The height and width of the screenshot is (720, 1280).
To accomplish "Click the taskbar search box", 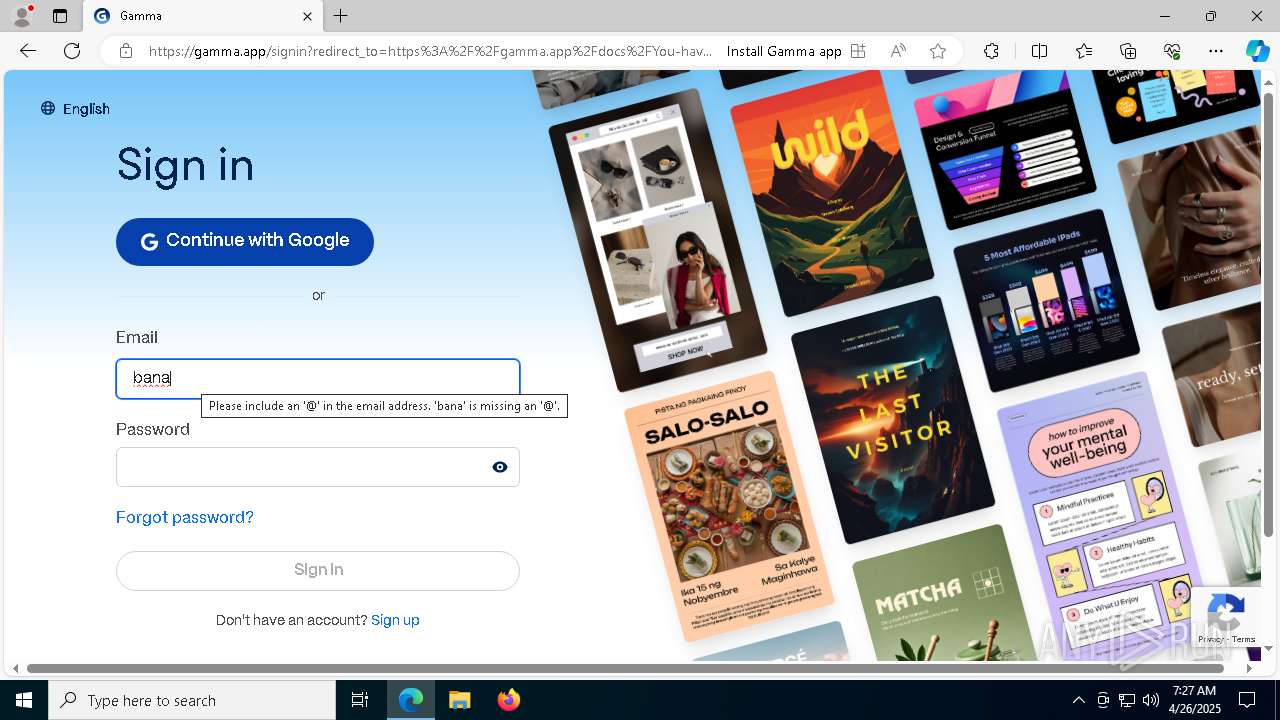I will [x=192, y=700].
